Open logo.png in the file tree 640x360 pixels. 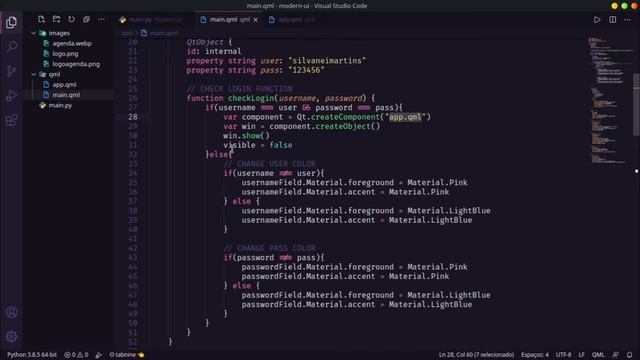pos(65,53)
